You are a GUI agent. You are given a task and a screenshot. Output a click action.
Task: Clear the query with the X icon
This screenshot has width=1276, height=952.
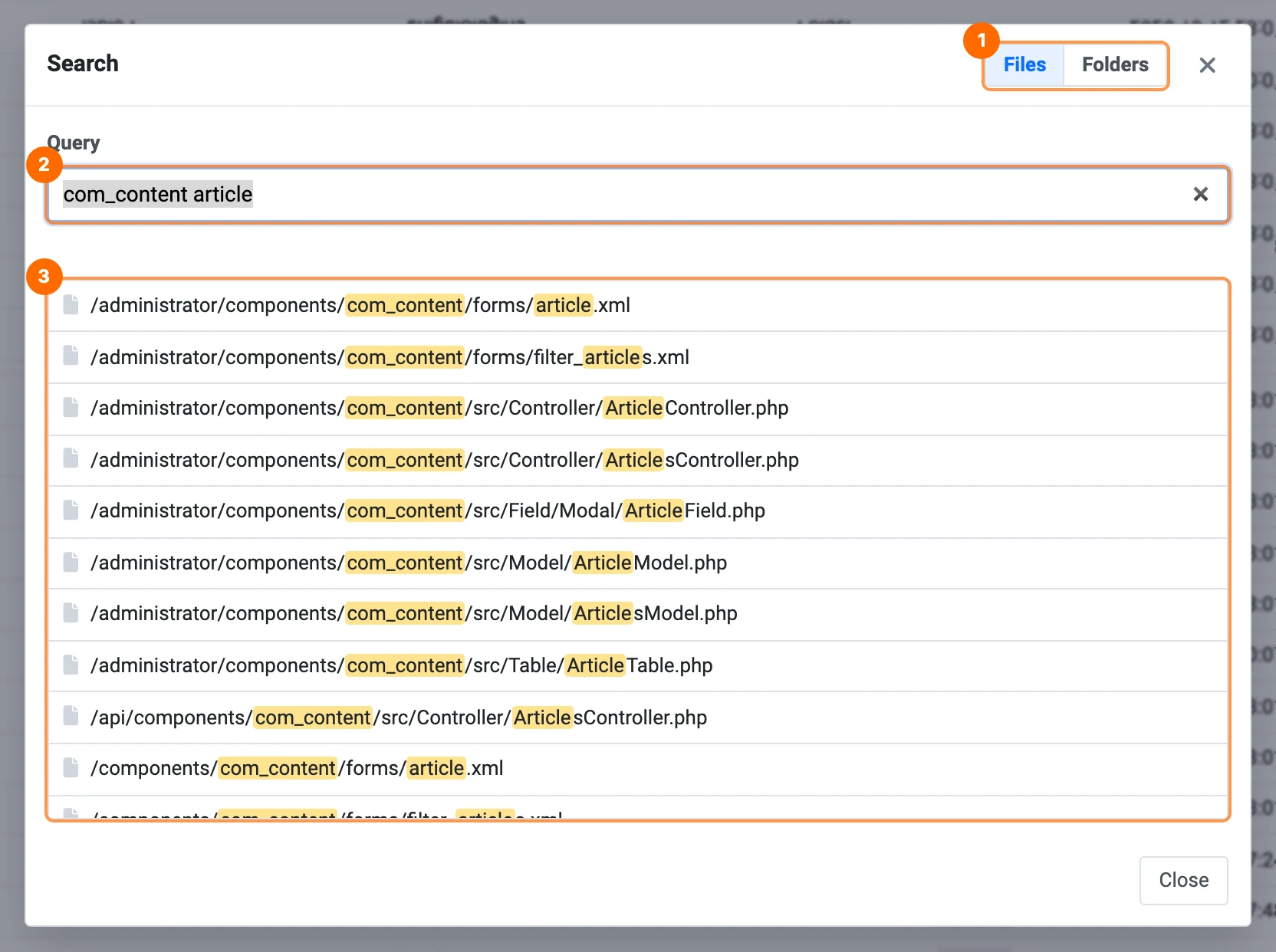pyautogui.click(x=1200, y=195)
